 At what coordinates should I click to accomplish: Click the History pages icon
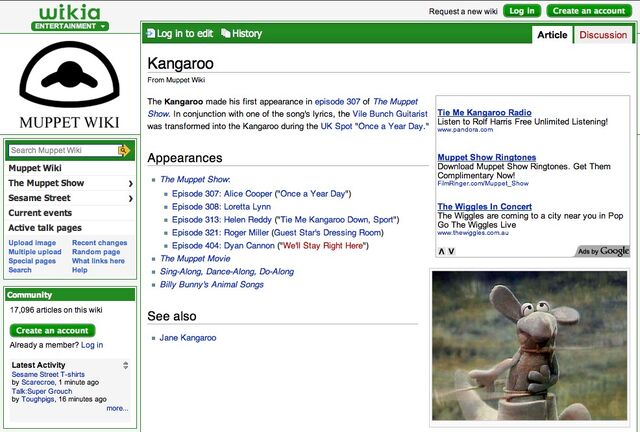[x=225, y=33]
